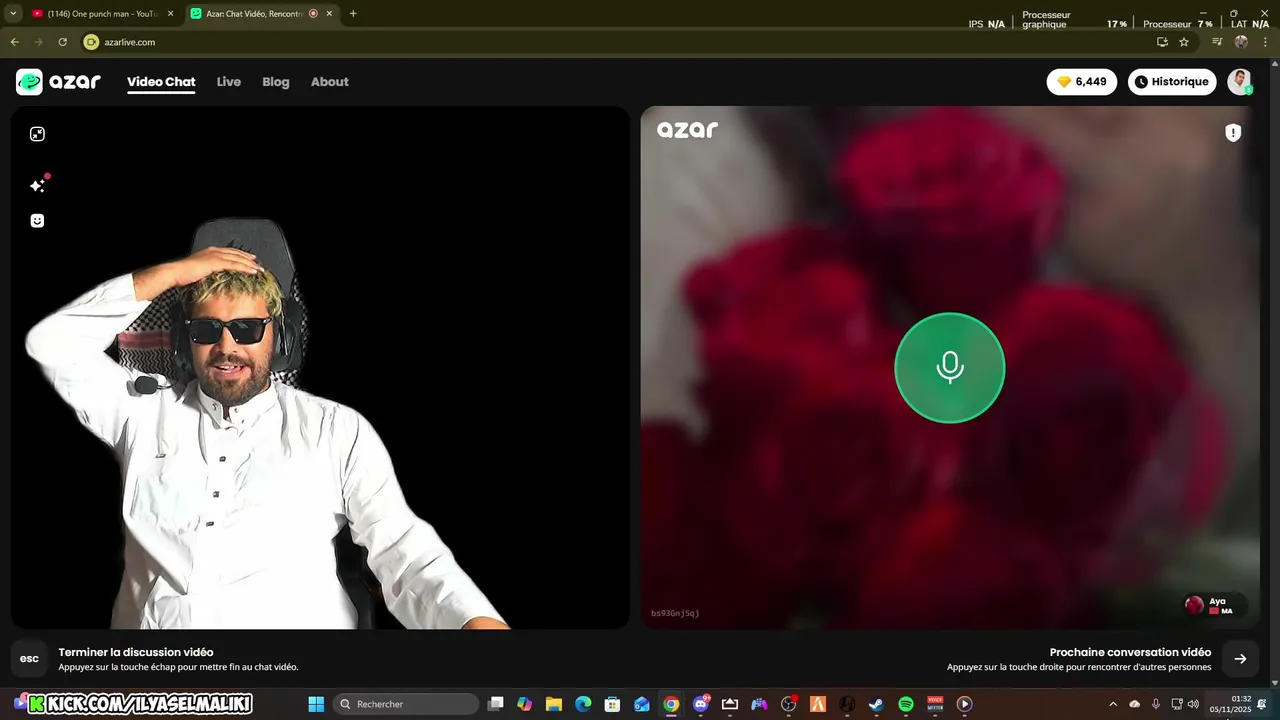Bookmark this page with the star icon
The height and width of the screenshot is (720, 1280).
click(x=1184, y=42)
